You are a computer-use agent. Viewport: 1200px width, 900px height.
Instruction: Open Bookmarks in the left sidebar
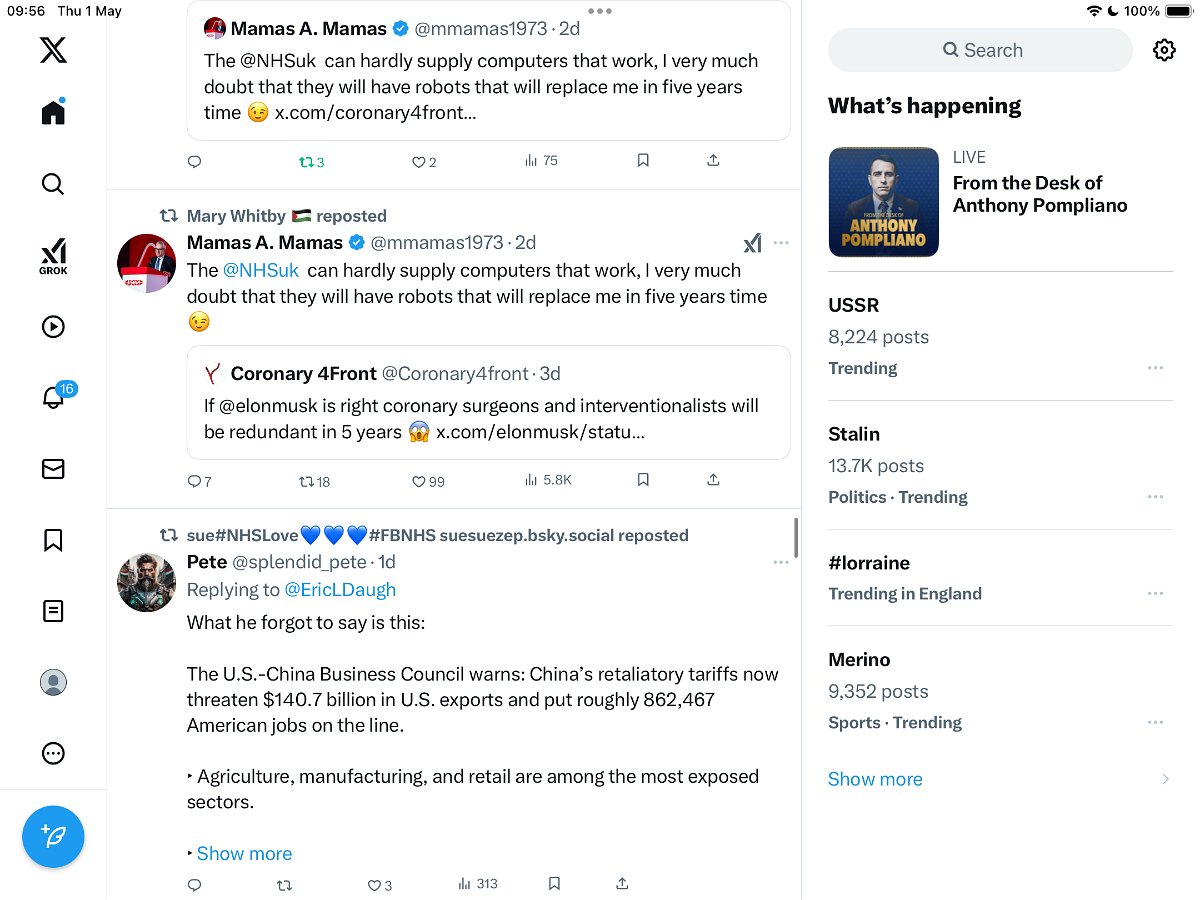pos(53,540)
